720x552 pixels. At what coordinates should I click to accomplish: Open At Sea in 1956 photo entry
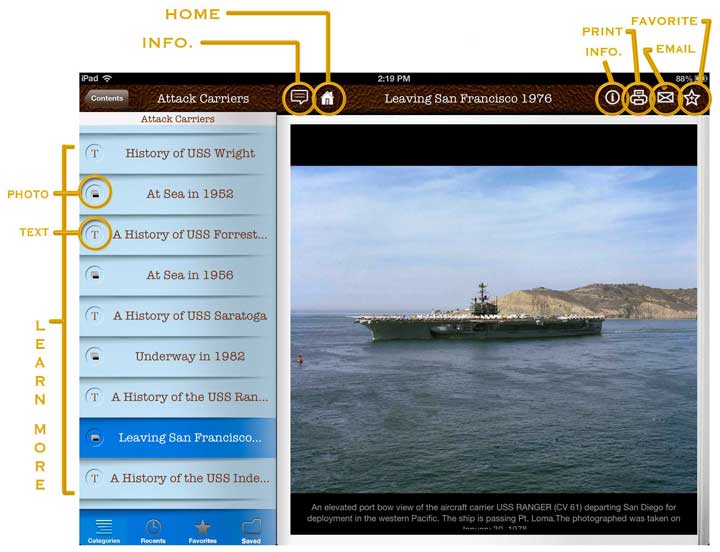[190, 275]
